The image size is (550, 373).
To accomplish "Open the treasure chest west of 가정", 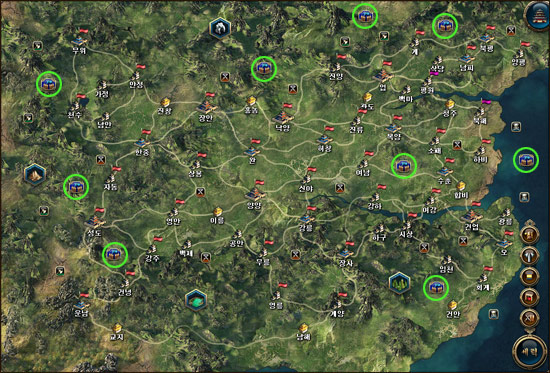I will [49, 84].
